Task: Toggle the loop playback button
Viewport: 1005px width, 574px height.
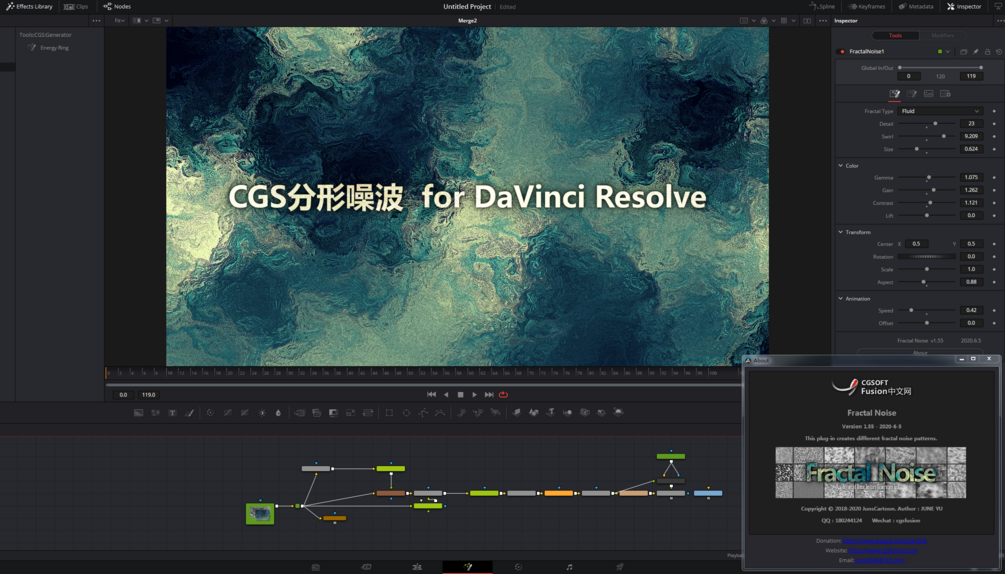Action: tap(504, 395)
